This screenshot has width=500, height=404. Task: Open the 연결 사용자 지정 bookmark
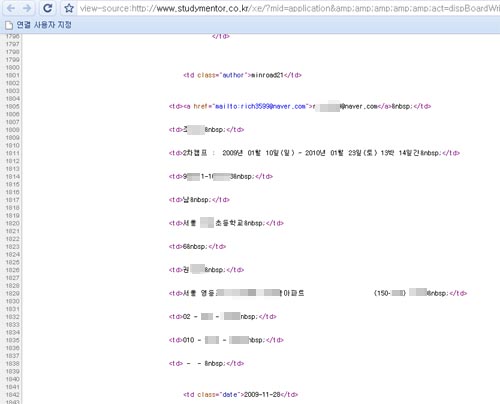[x=44, y=25]
